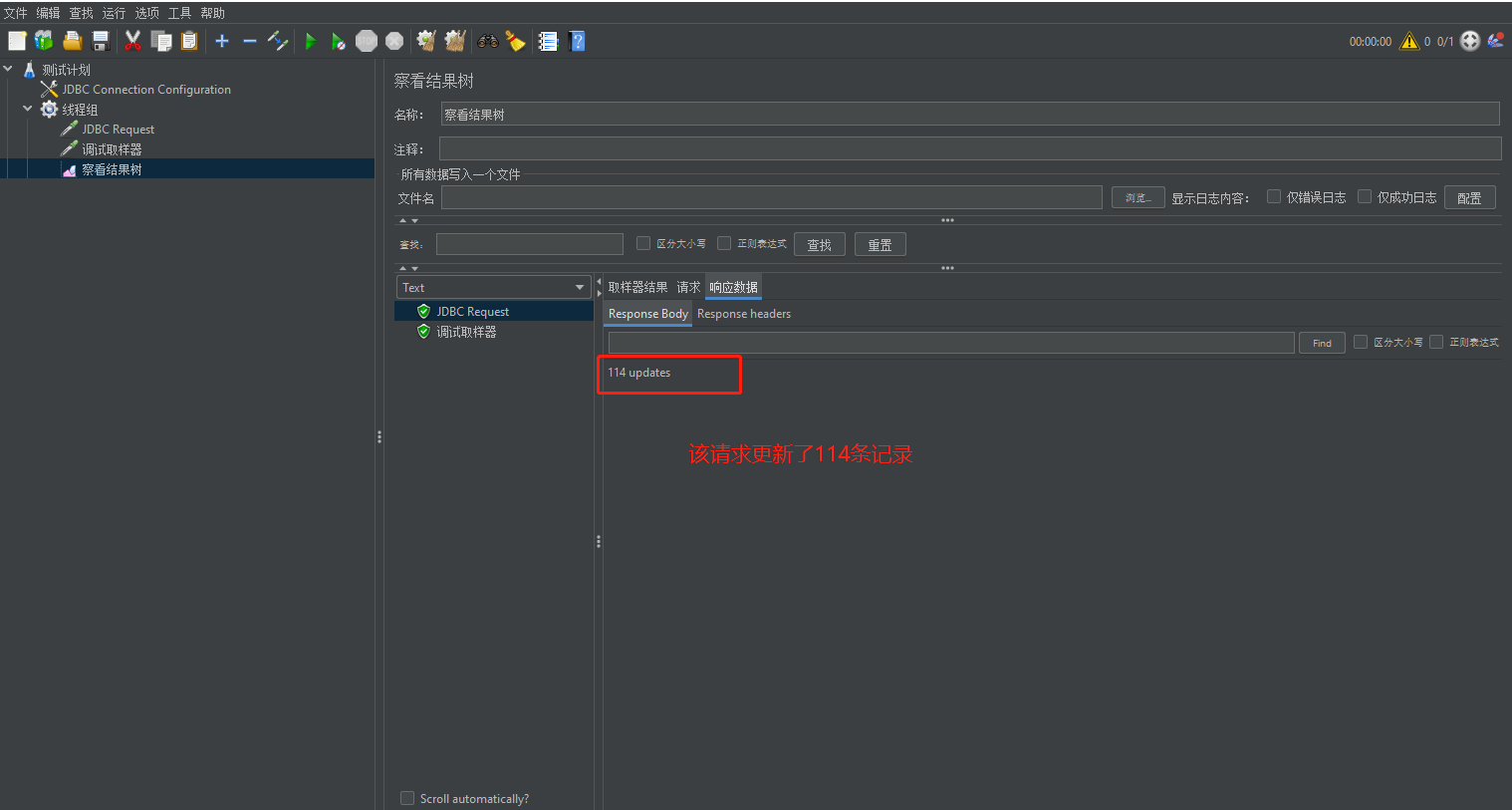This screenshot has height=810, width=1512.
Task: Collapse the 线程组 tree node
Action: click(x=28, y=109)
